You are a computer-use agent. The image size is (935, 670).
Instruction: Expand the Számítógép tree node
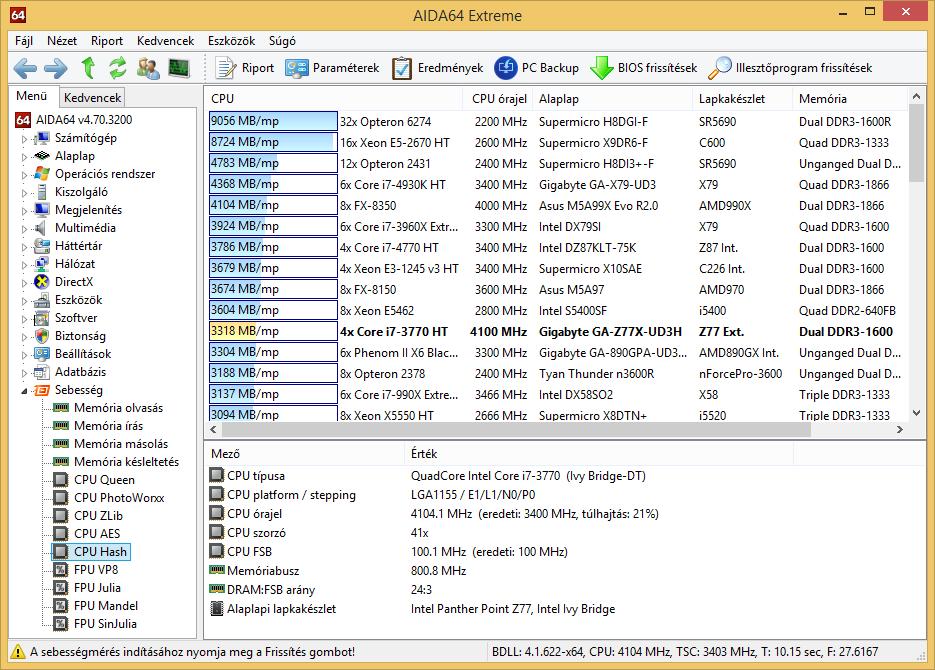[24, 139]
